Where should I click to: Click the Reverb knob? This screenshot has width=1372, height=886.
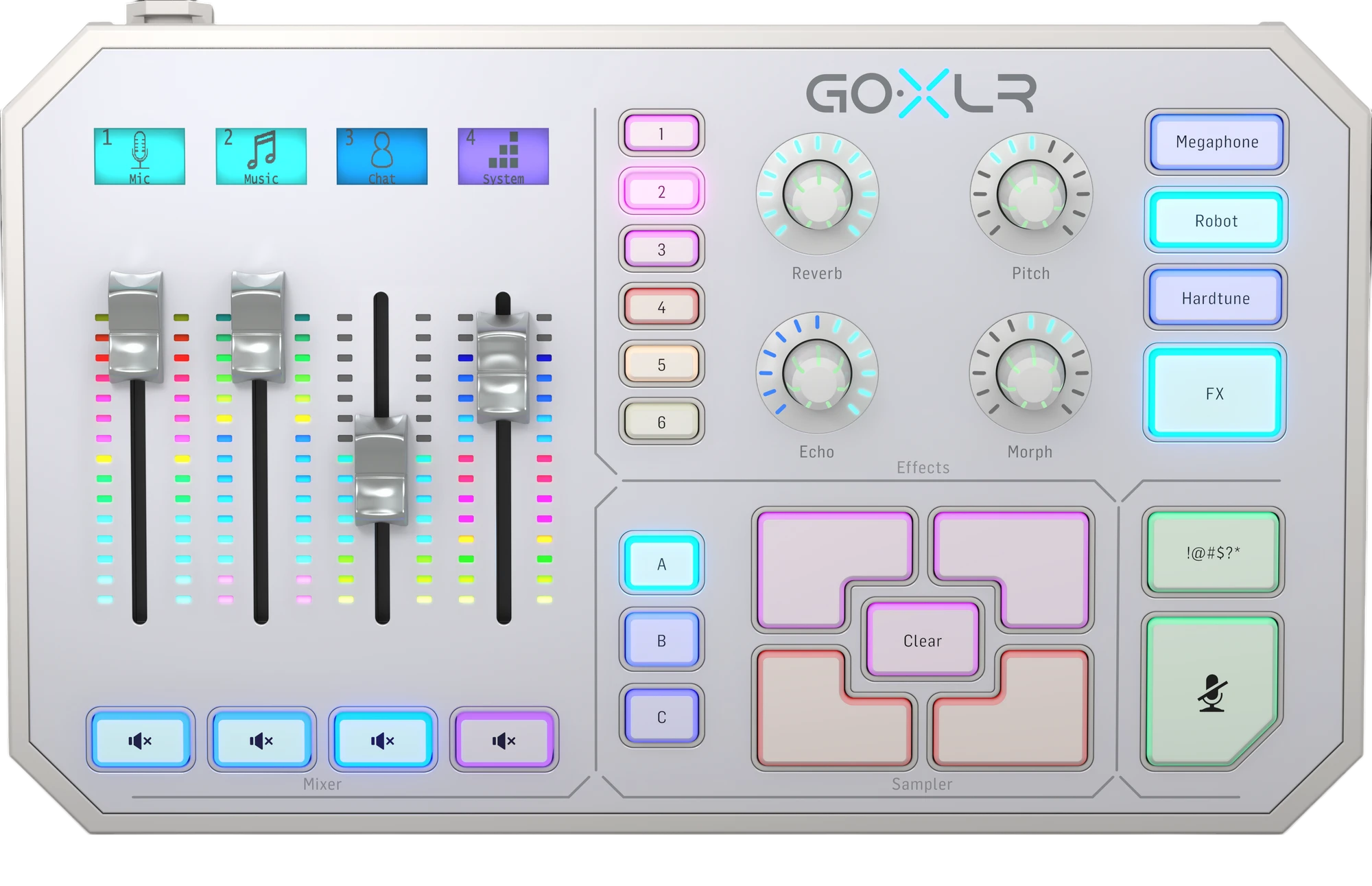pyautogui.click(x=817, y=195)
